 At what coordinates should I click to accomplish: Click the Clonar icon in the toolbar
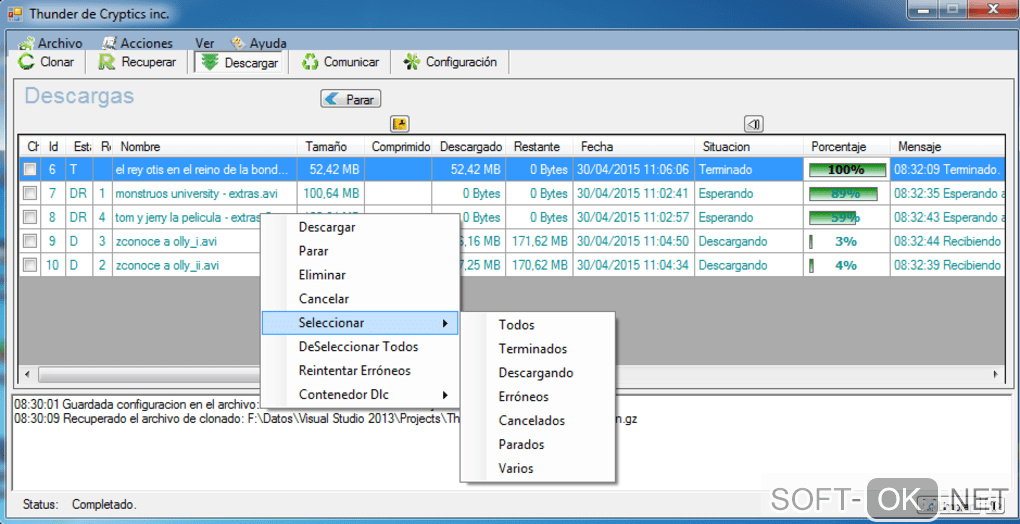click(27, 62)
